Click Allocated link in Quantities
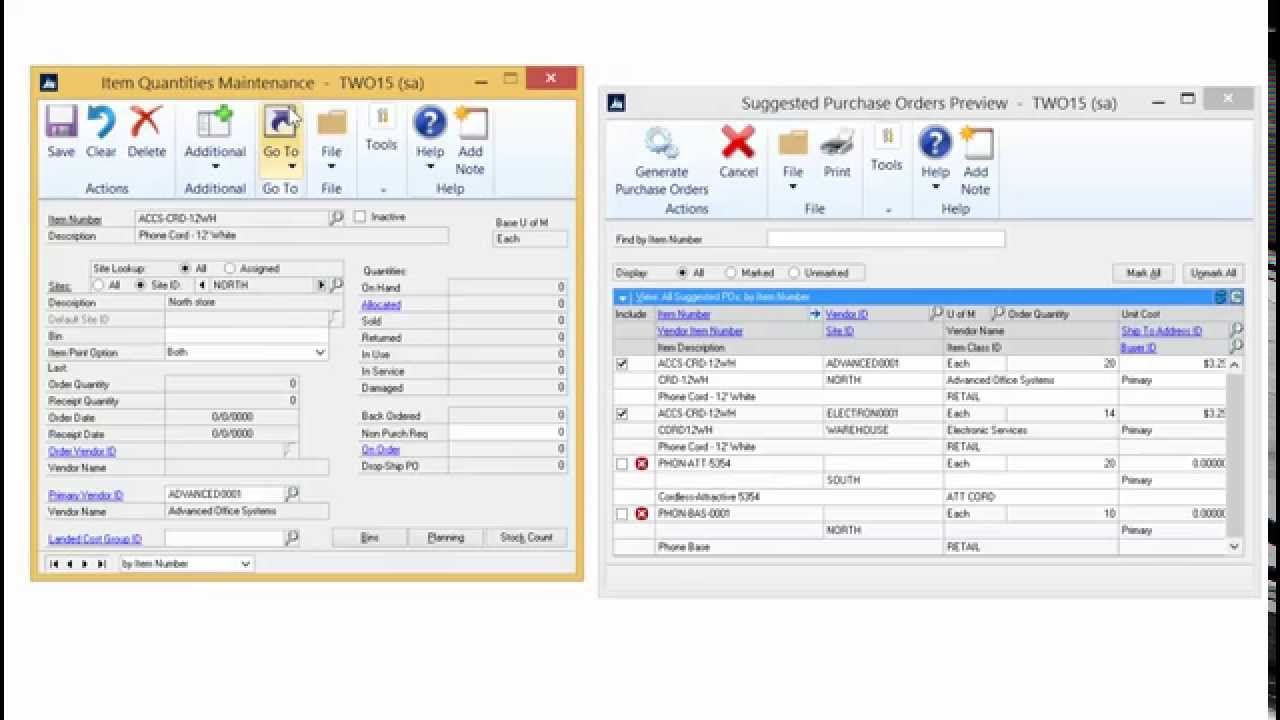 pyautogui.click(x=381, y=305)
